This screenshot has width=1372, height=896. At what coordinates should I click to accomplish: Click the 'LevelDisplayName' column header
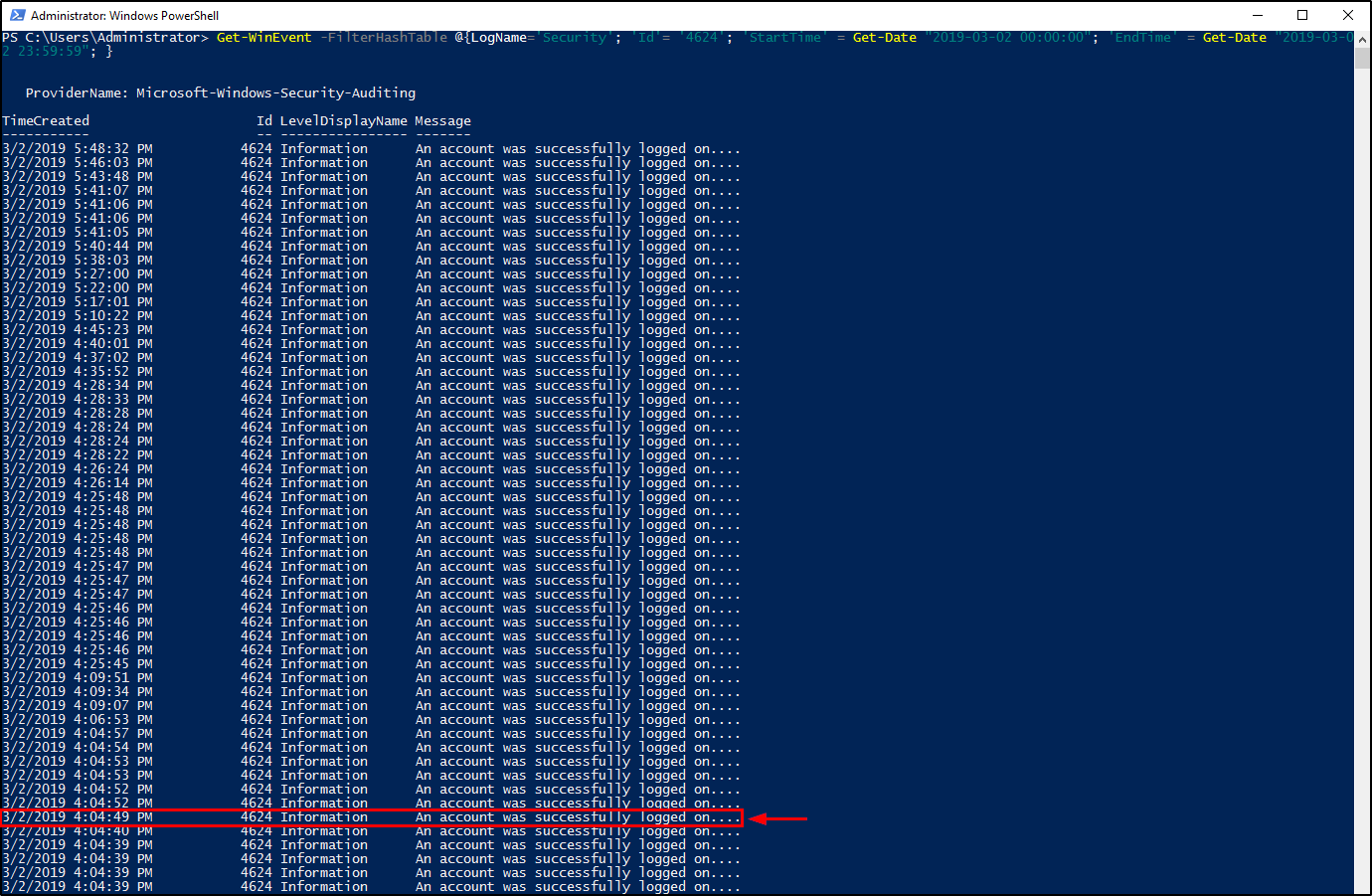tap(343, 121)
